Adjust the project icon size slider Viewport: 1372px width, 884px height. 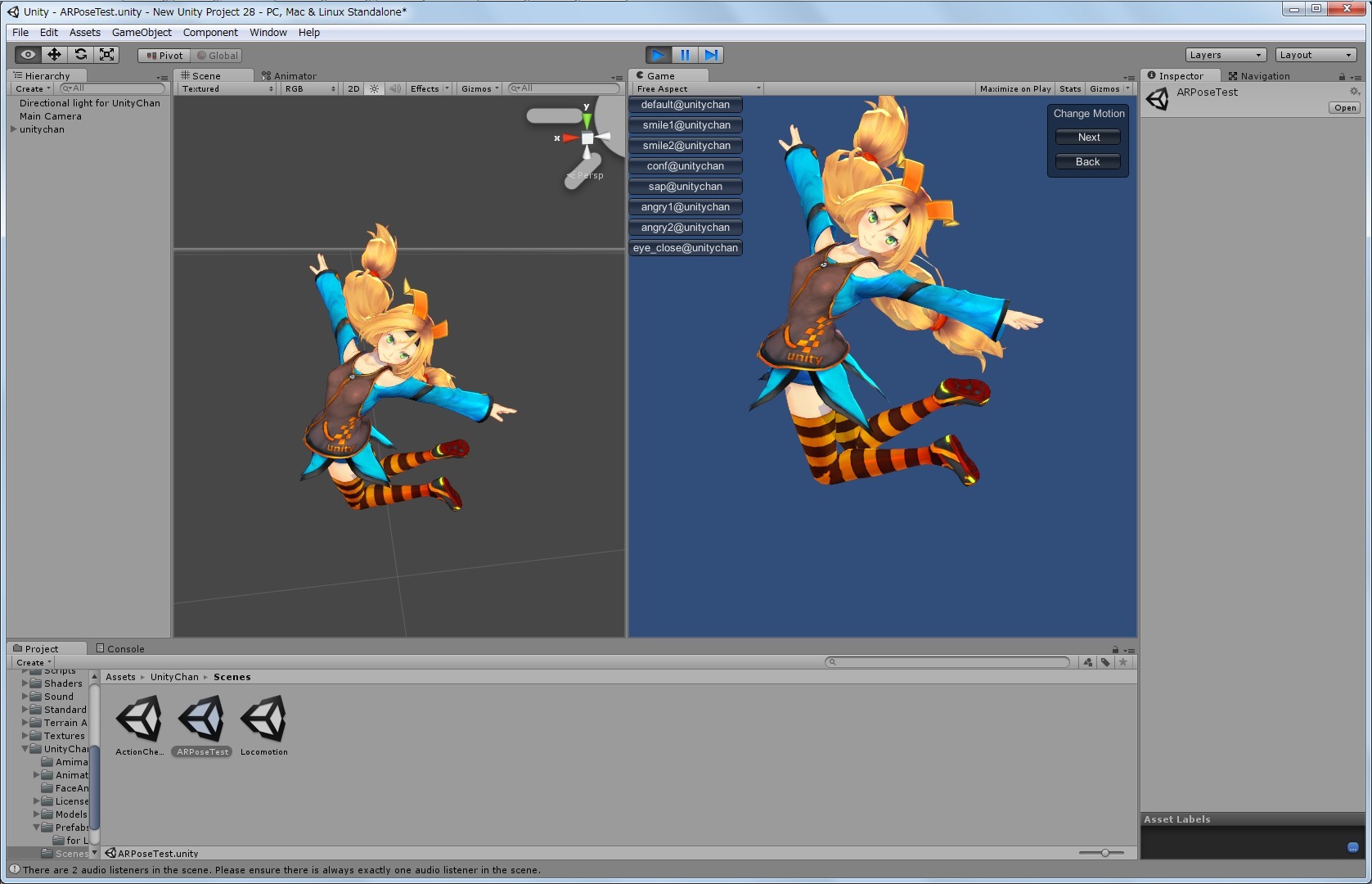tap(1104, 853)
